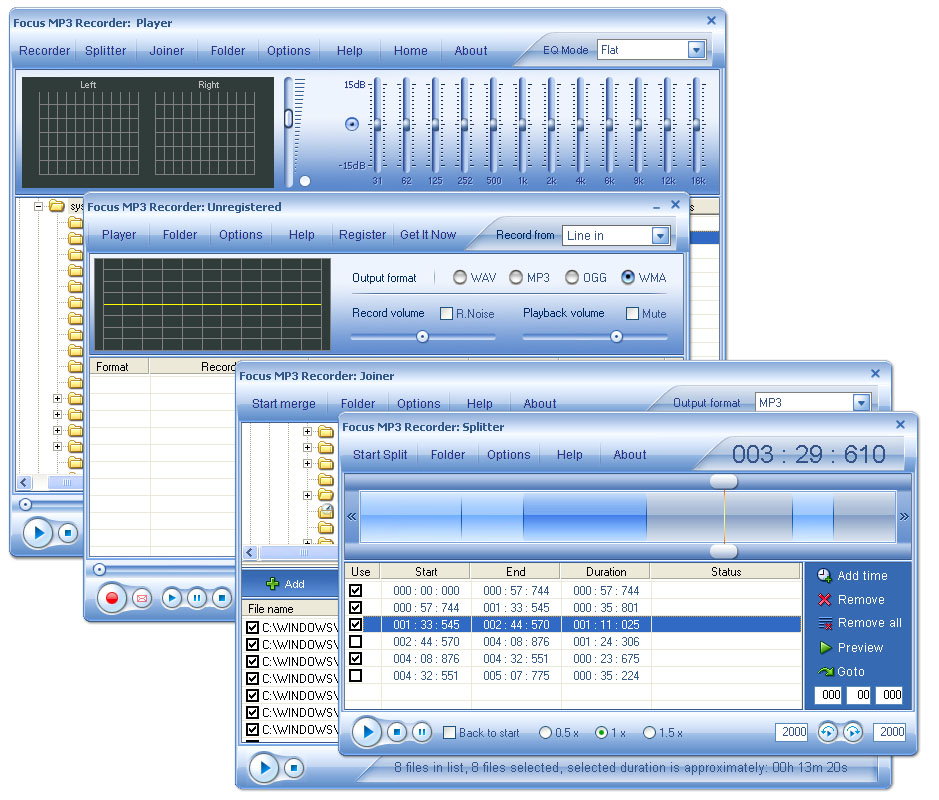Viewport: 939px width, 800px height.
Task: Click the 1k equalizer band slider
Action: (x=522, y=125)
